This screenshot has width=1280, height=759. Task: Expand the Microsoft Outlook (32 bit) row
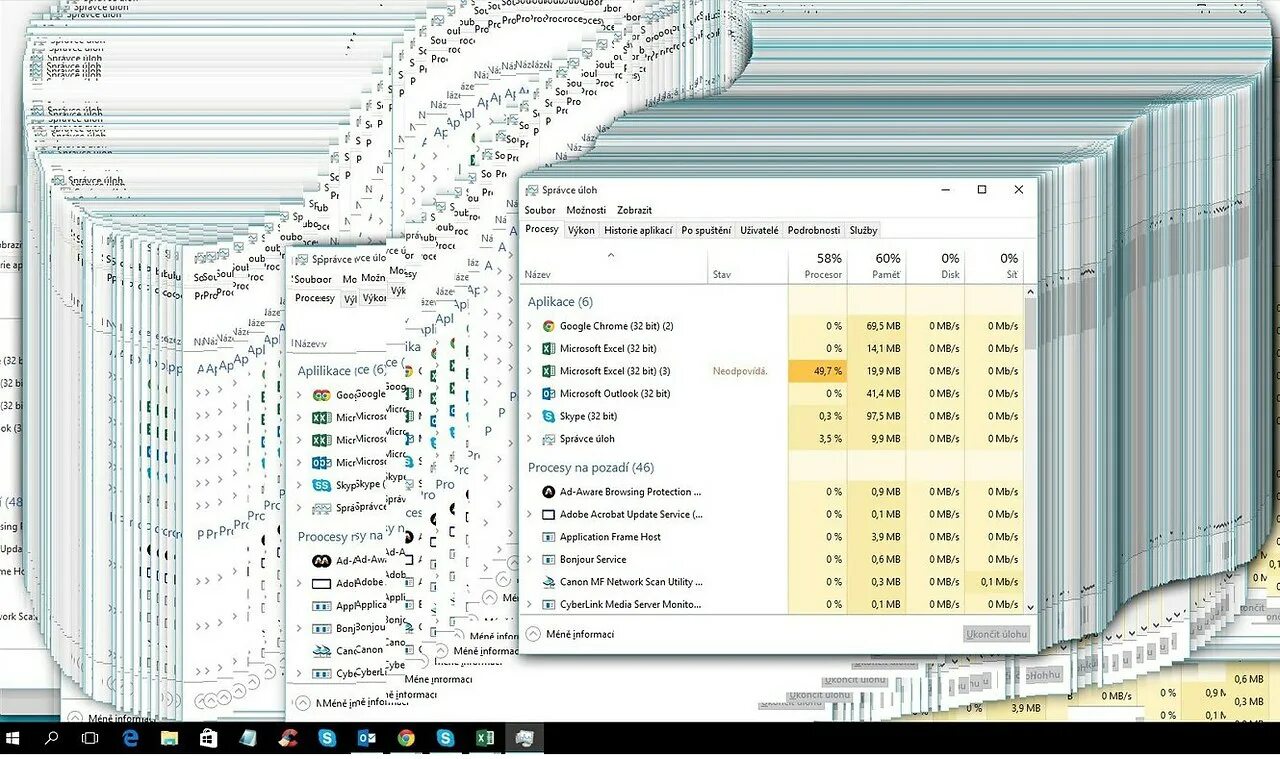pos(530,393)
